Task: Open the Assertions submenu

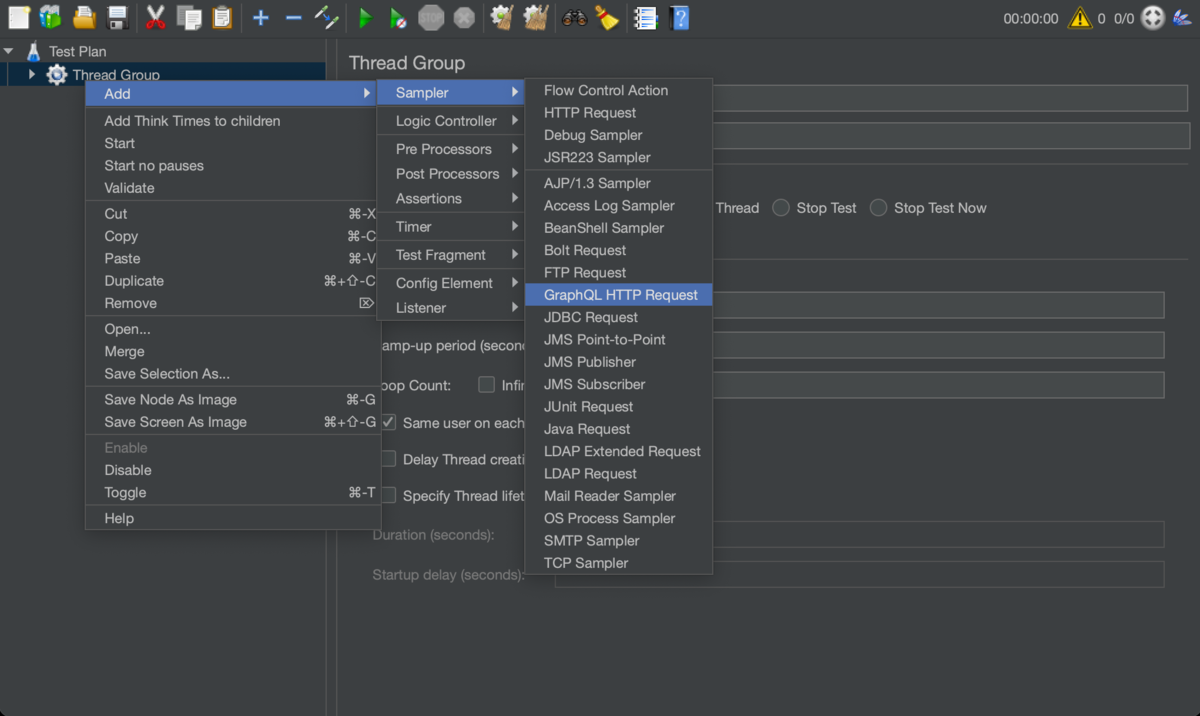Action: coord(451,199)
